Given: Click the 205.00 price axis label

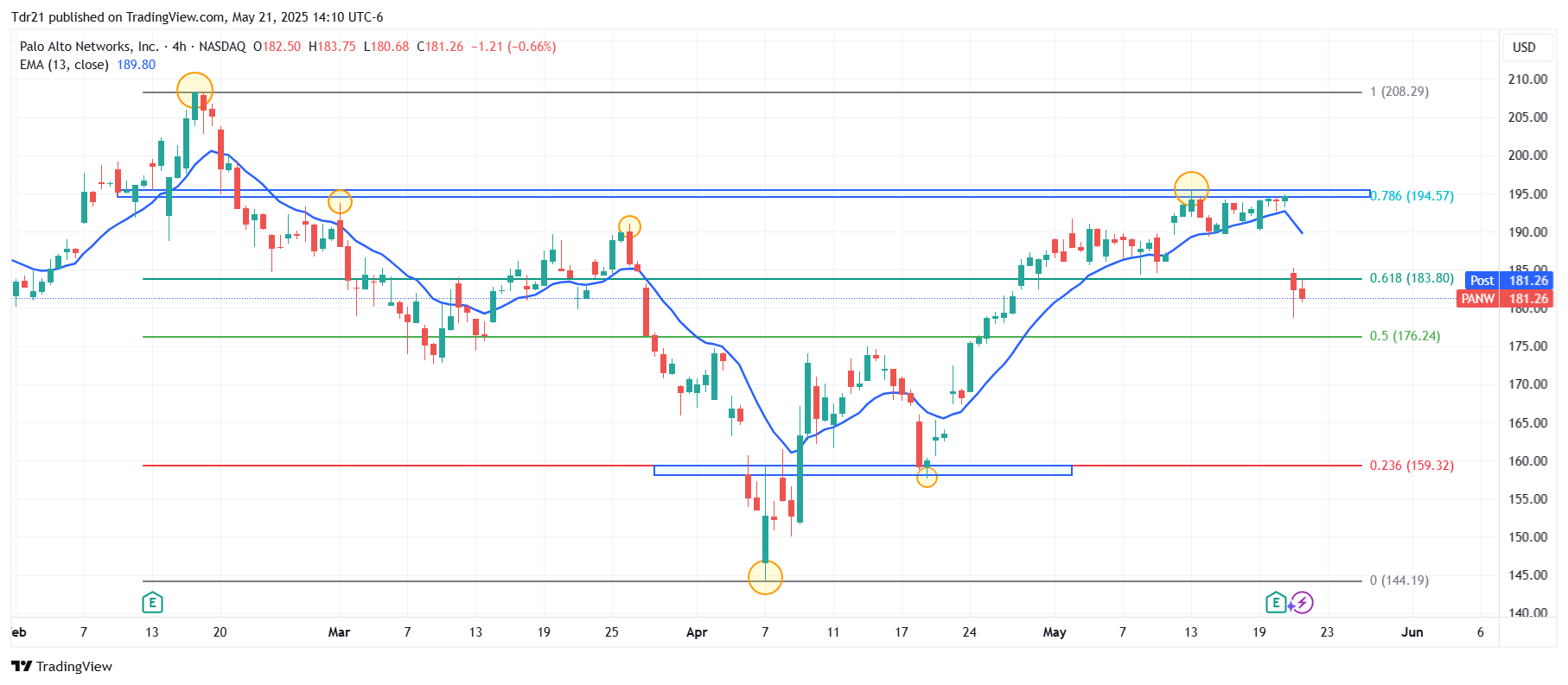Looking at the screenshot, I should (1527, 117).
